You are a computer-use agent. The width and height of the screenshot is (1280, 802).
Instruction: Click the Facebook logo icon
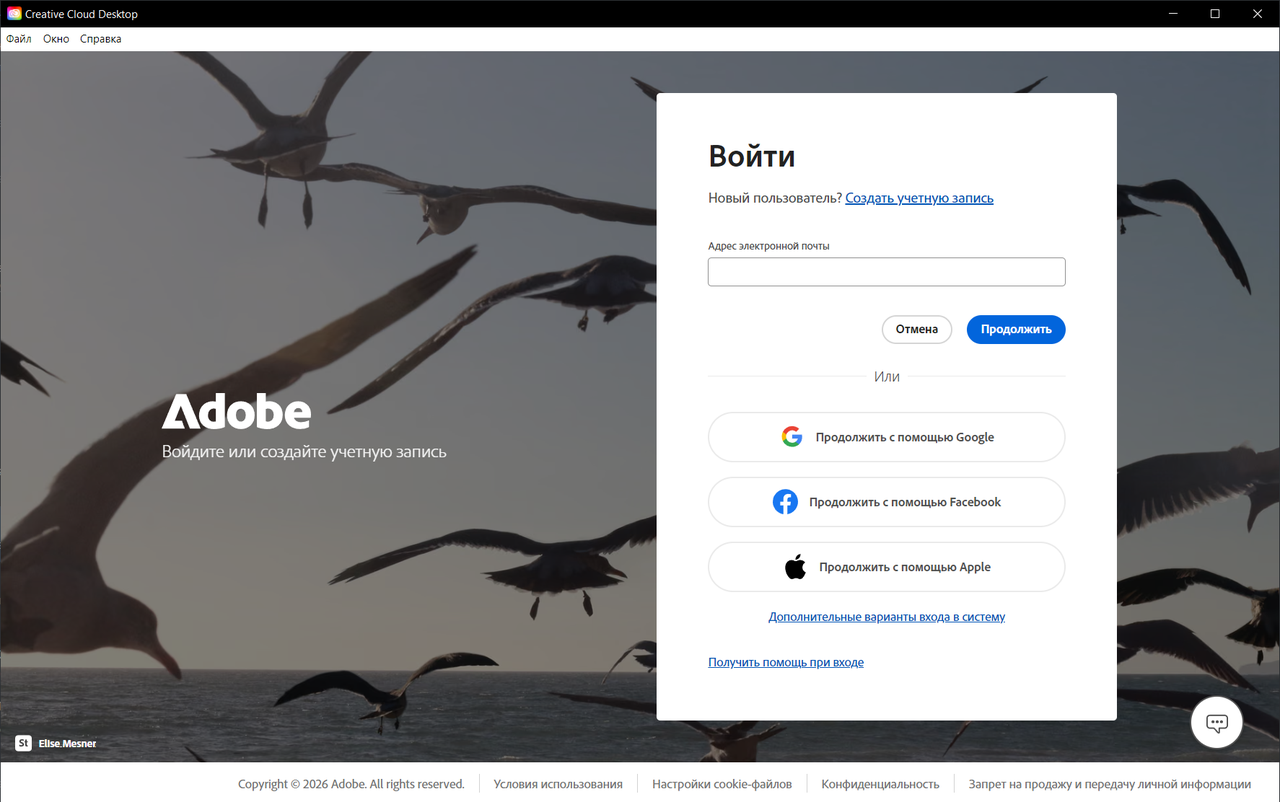785,502
